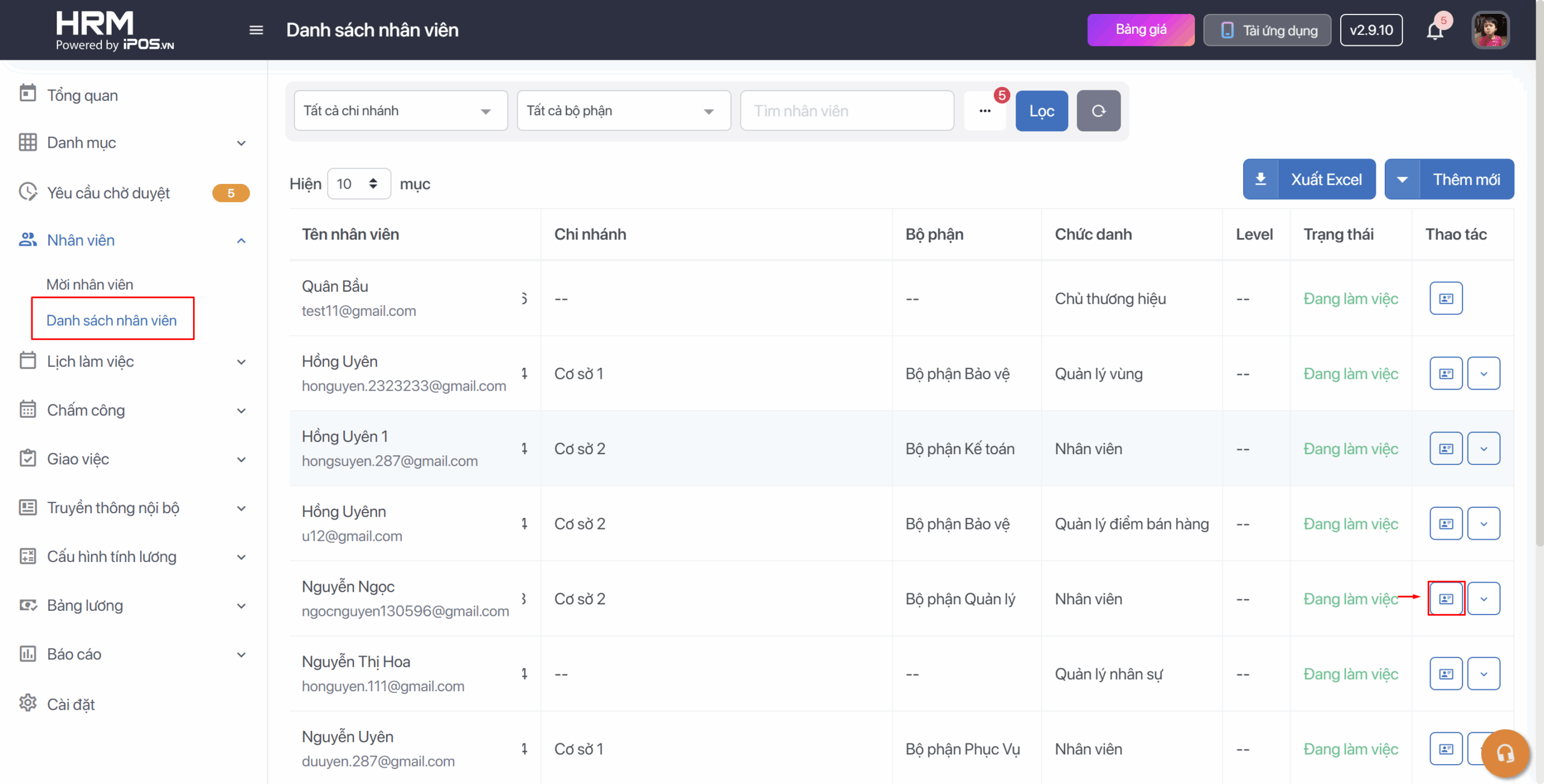The width and height of the screenshot is (1544, 784).
Task: Click the blue Lọc filter button
Action: coord(1042,111)
